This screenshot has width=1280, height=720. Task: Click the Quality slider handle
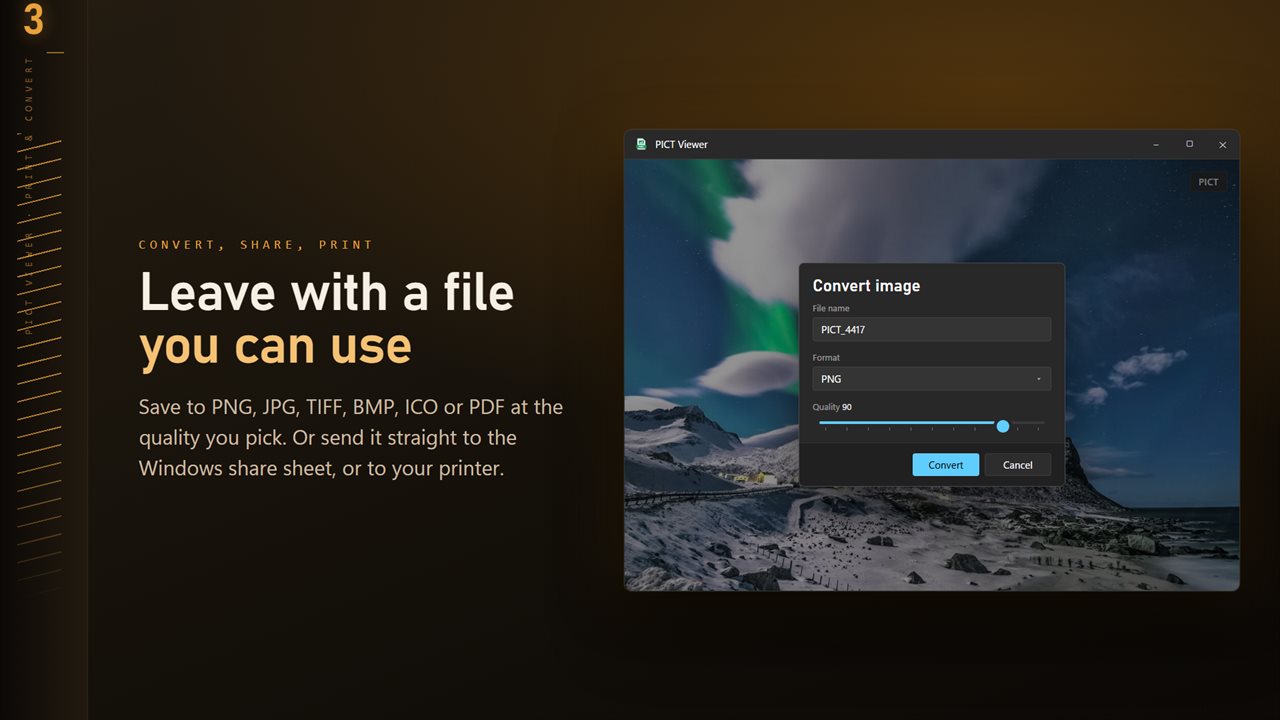pyautogui.click(x=1003, y=426)
